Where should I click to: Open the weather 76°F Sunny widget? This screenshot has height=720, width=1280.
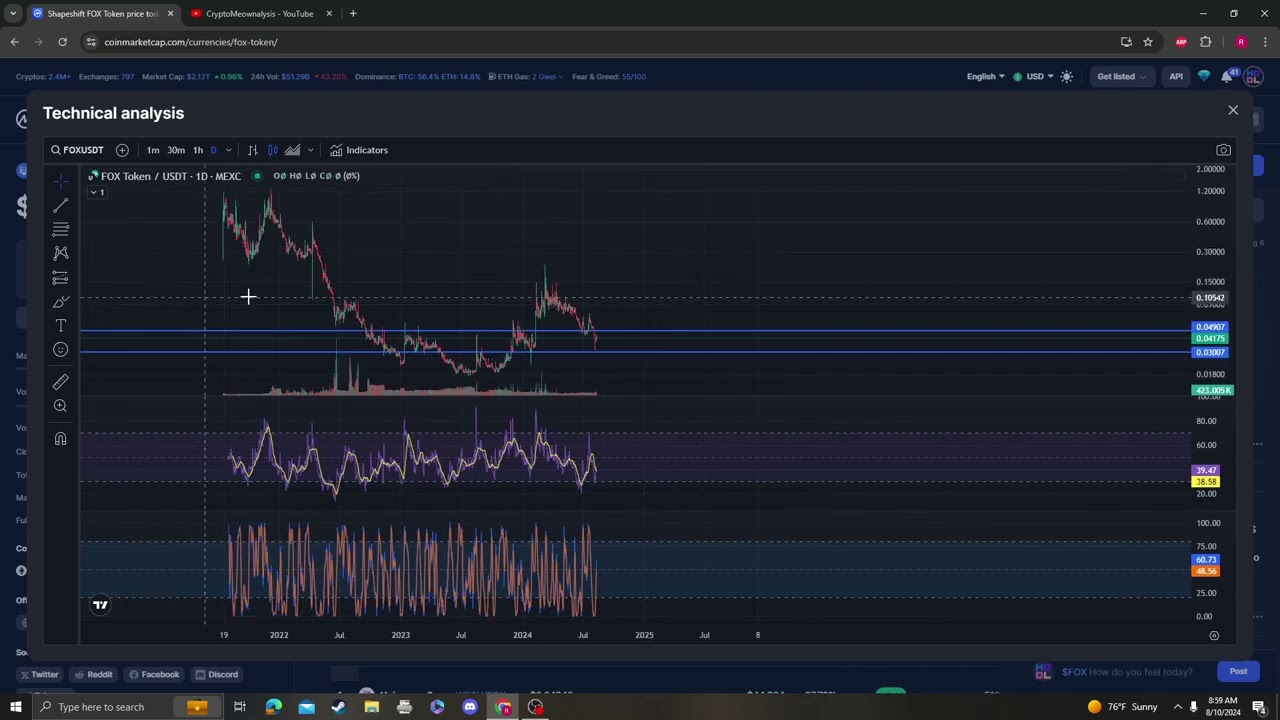coord(1122,707)
